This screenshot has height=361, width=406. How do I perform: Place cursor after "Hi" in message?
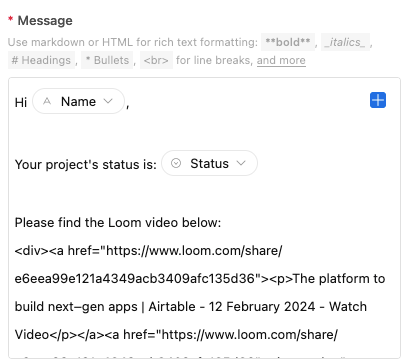click(x=28, y=102)
